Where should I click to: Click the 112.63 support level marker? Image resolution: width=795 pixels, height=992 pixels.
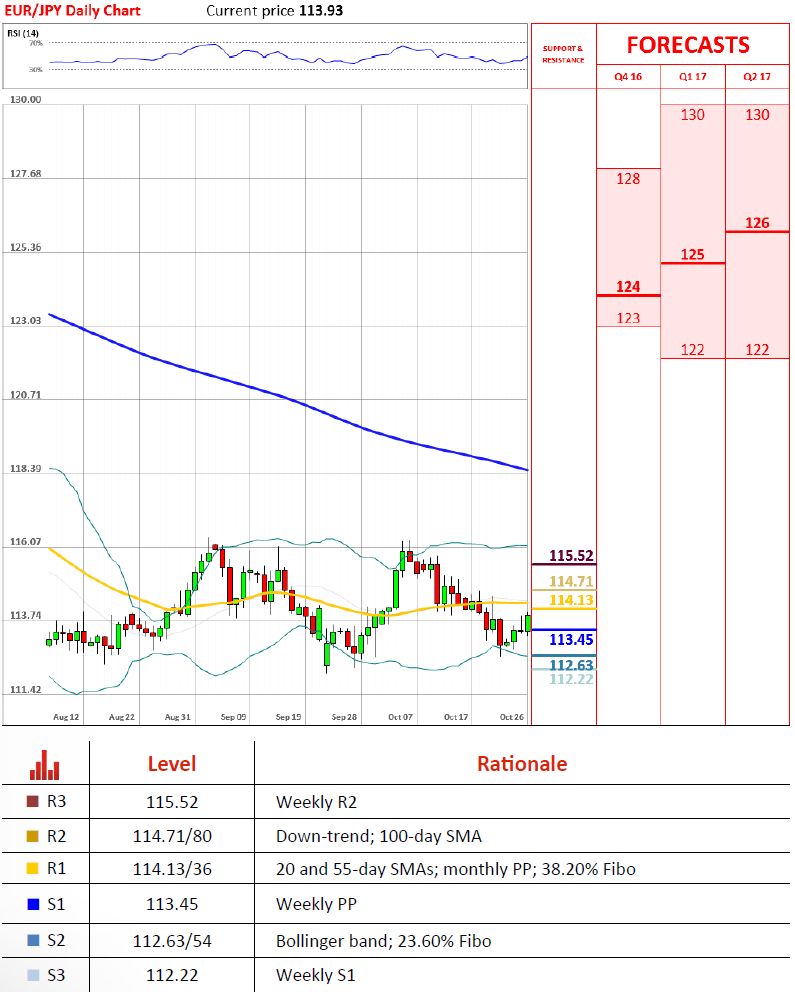[570, 665]
